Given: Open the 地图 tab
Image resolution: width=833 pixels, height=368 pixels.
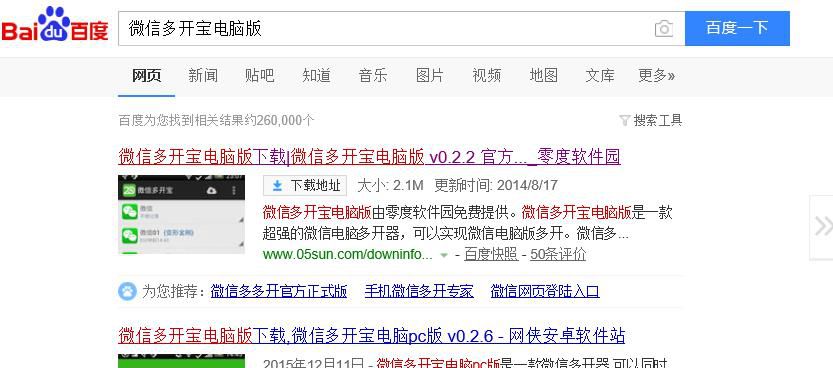Looking at the screenshot, I should pos(543,75).
